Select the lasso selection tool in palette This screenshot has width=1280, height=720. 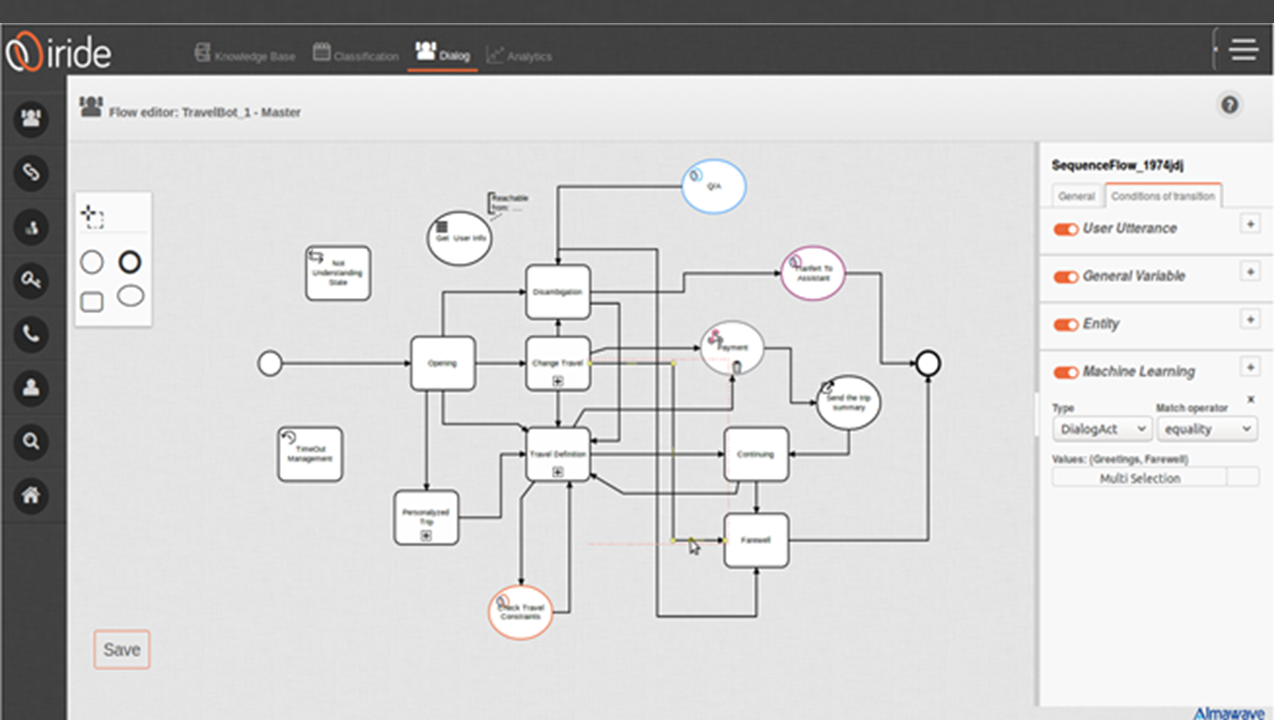click(92, 216)
